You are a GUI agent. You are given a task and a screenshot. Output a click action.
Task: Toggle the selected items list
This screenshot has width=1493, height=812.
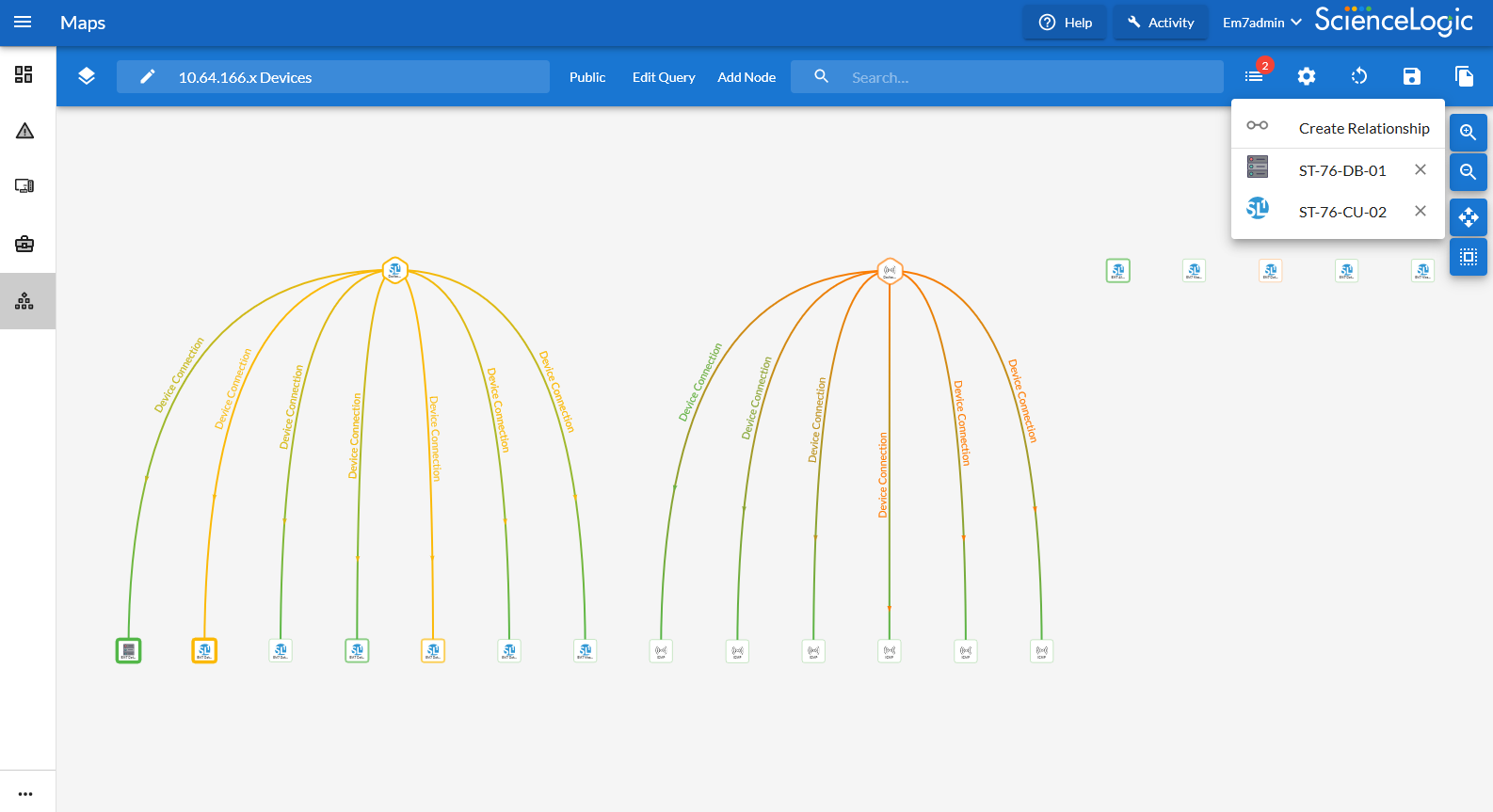[1255, 76]
